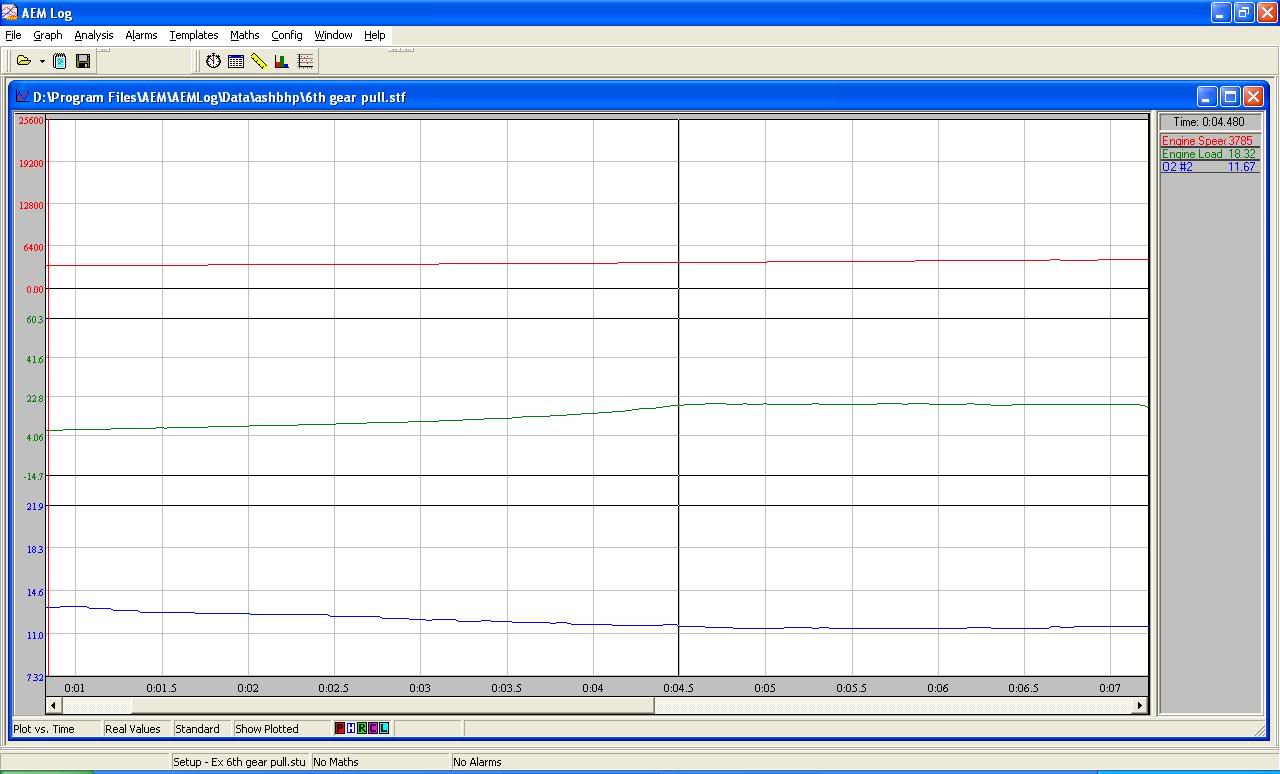Image resolution: width=1280 pixels, height=774 pixels.
Task: Toggle the cyan L status box
Action: point(384,728)
